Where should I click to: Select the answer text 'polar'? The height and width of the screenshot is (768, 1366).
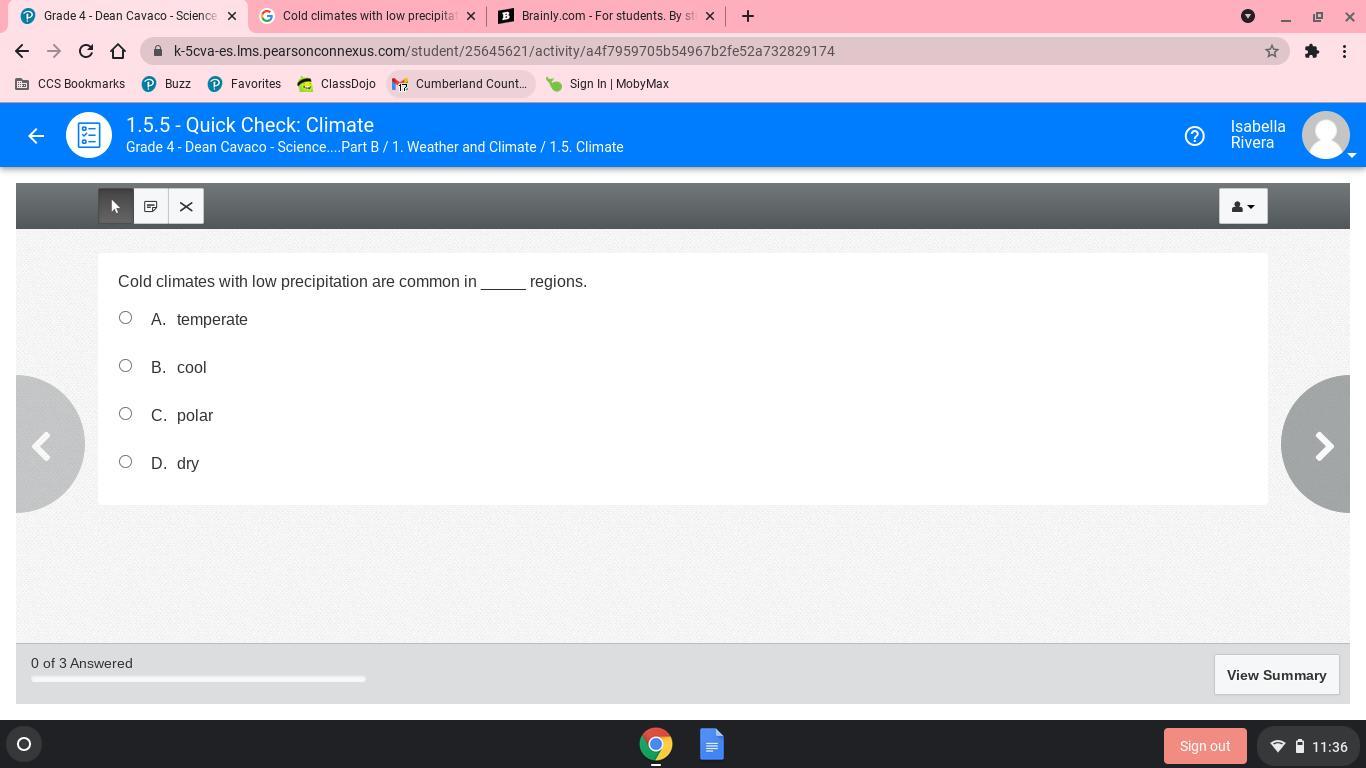tap(195, 415)
